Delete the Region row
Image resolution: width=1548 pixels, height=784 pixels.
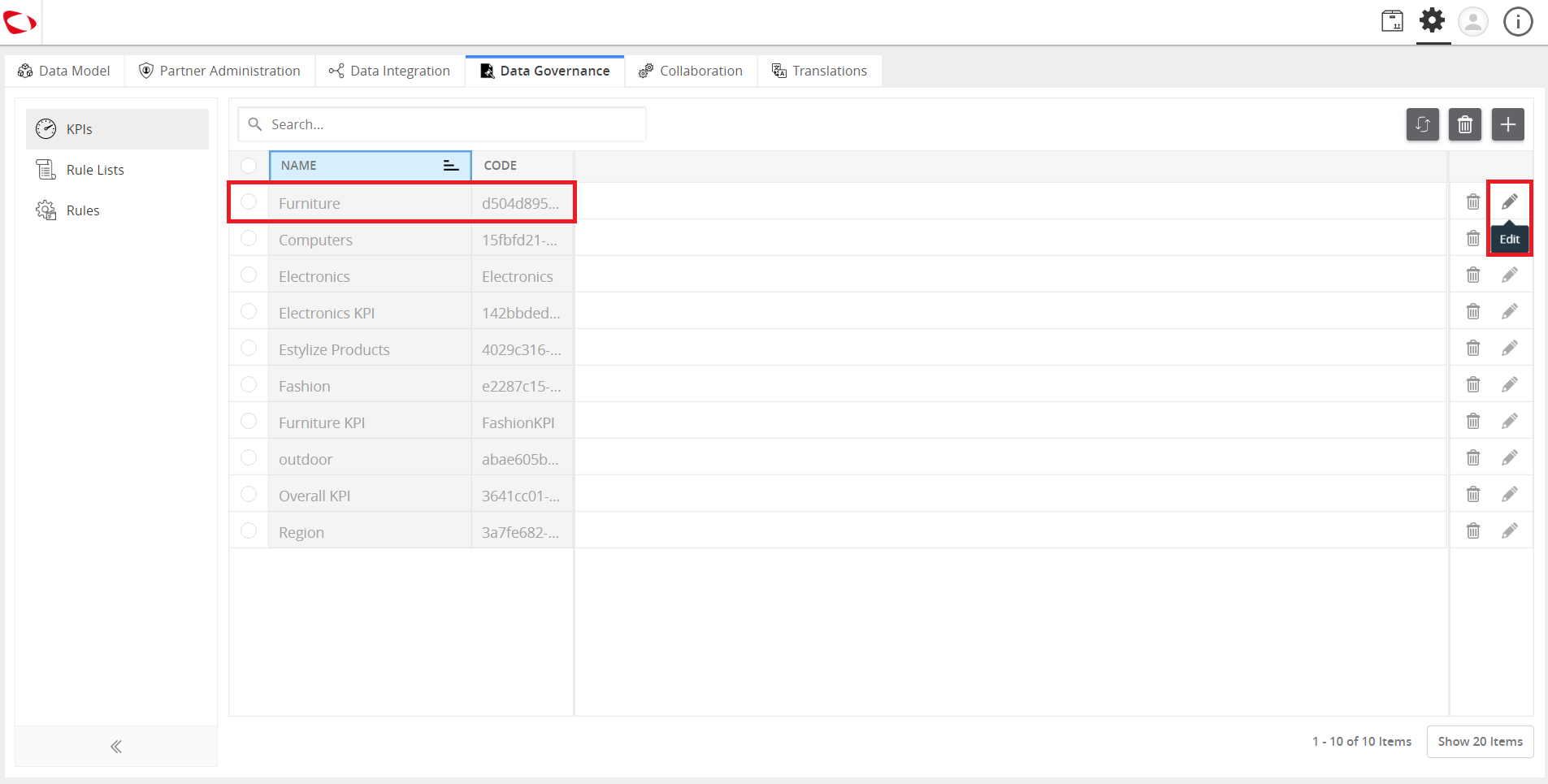pyautogui.click(x=1472, y=531)
